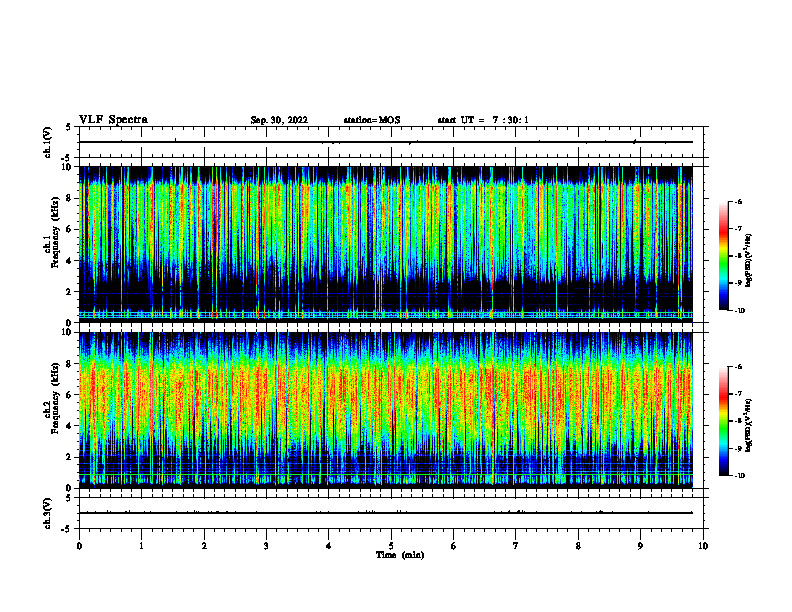Click the ch.3(V) voltage trace panel
The height and width of the screenshot is (612, 792).
(391, 513)
